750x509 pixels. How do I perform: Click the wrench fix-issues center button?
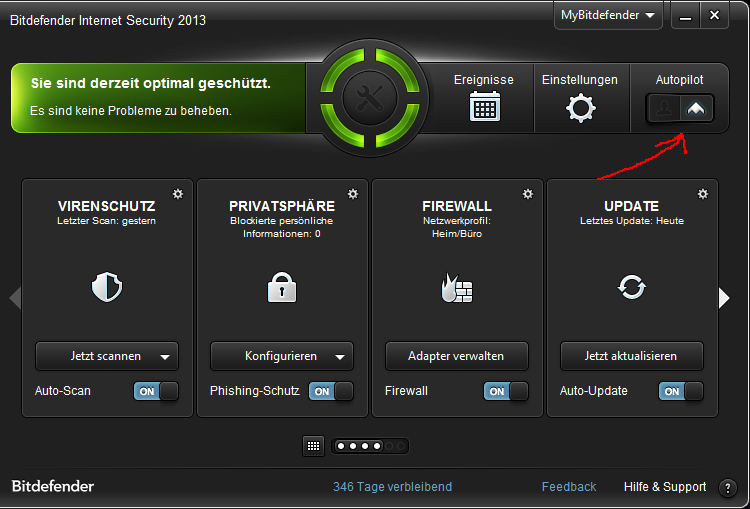pyautogui.click(x=370, y=98)
